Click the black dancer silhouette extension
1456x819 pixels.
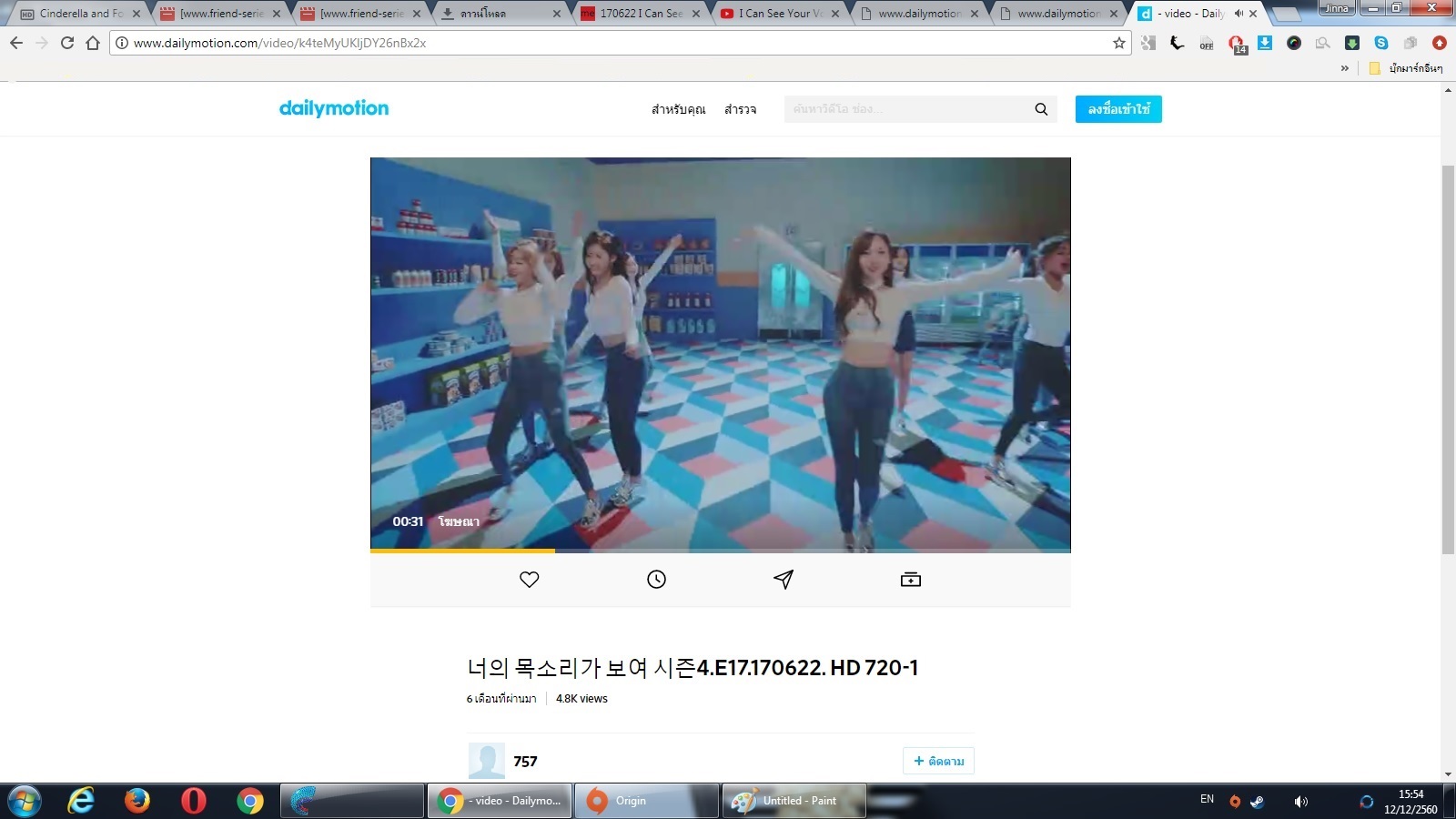[x=1178, y=43]
